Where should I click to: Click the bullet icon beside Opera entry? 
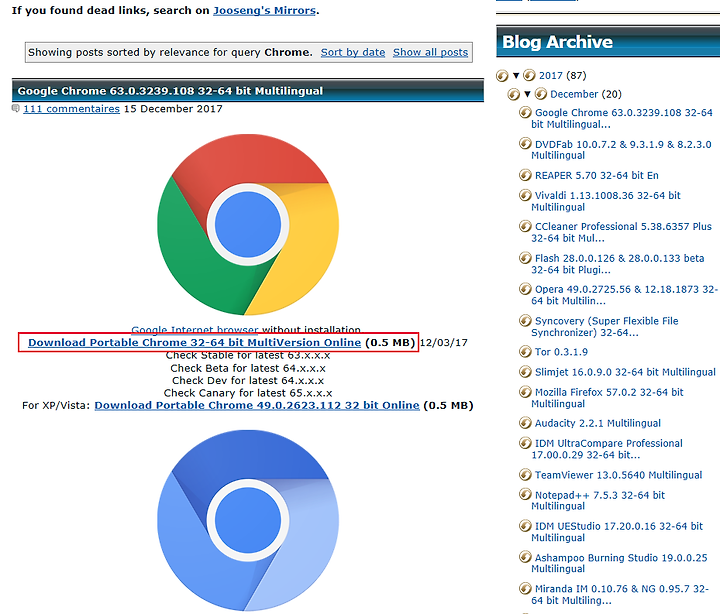[525, 289]
